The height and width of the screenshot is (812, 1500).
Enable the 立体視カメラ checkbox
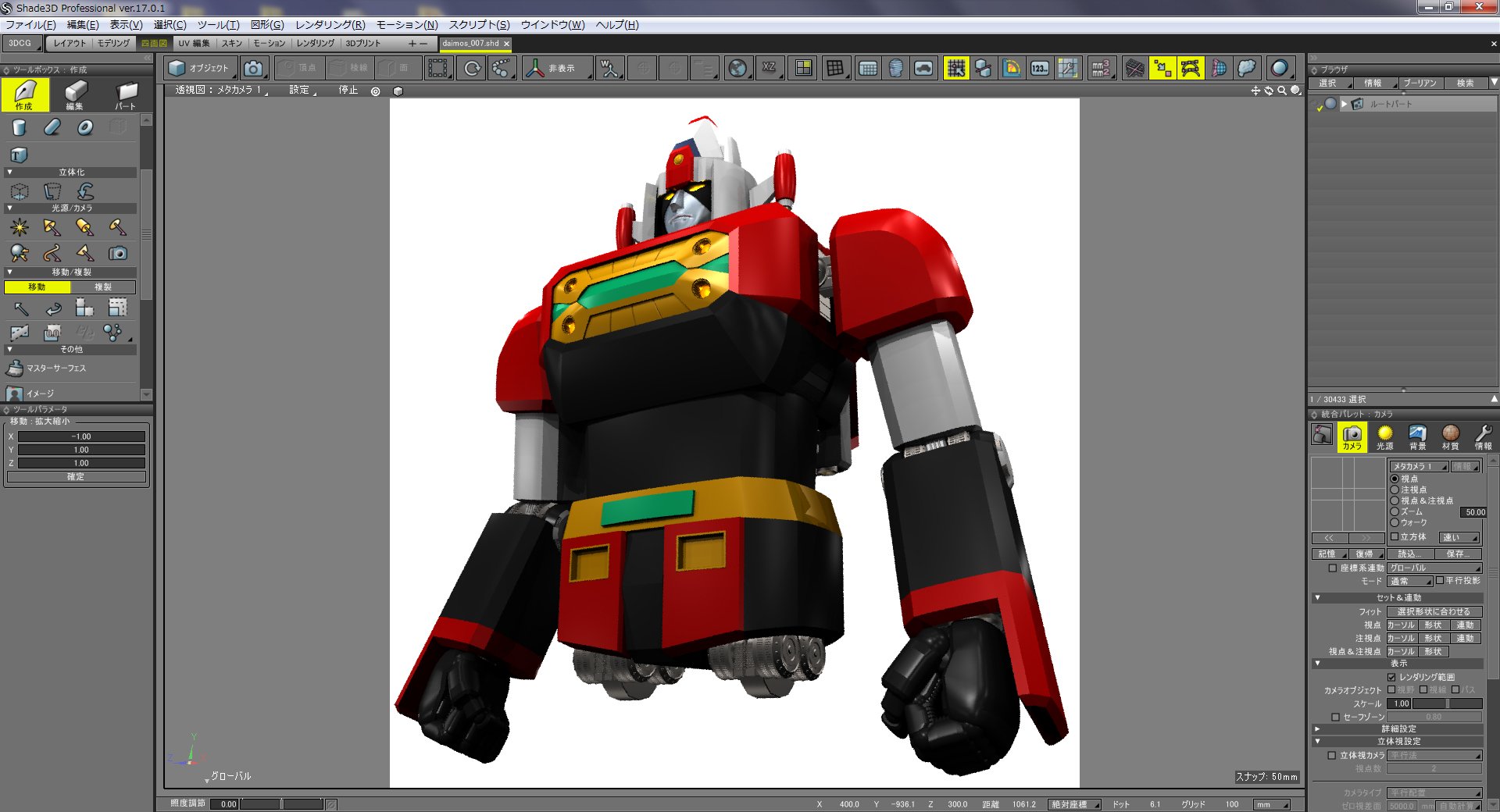coord(1332,755)
